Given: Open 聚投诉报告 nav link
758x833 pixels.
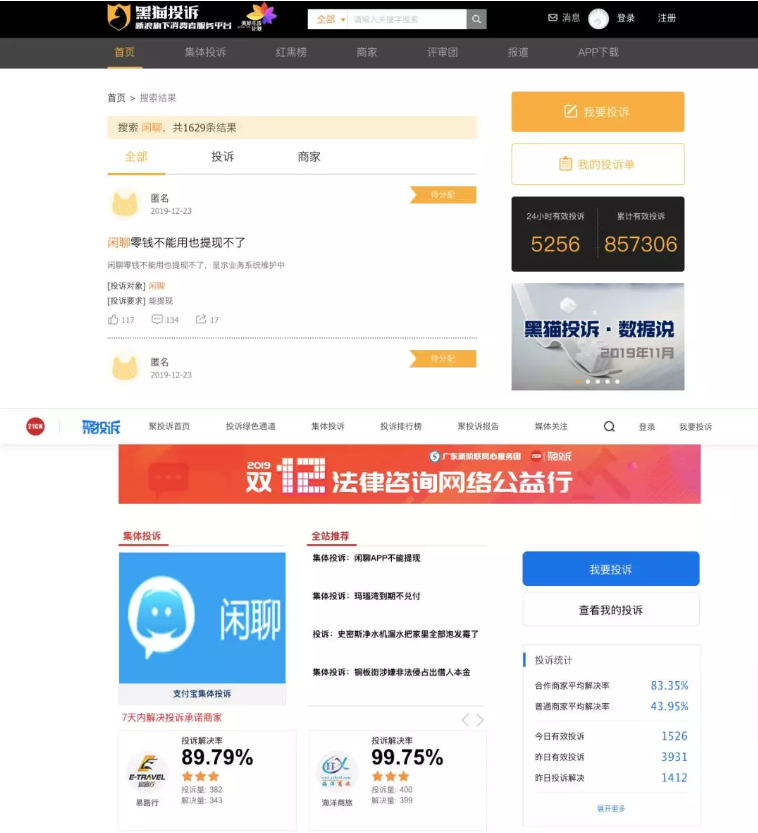Looking at the screenshot, I should click(x=478, y=426).
